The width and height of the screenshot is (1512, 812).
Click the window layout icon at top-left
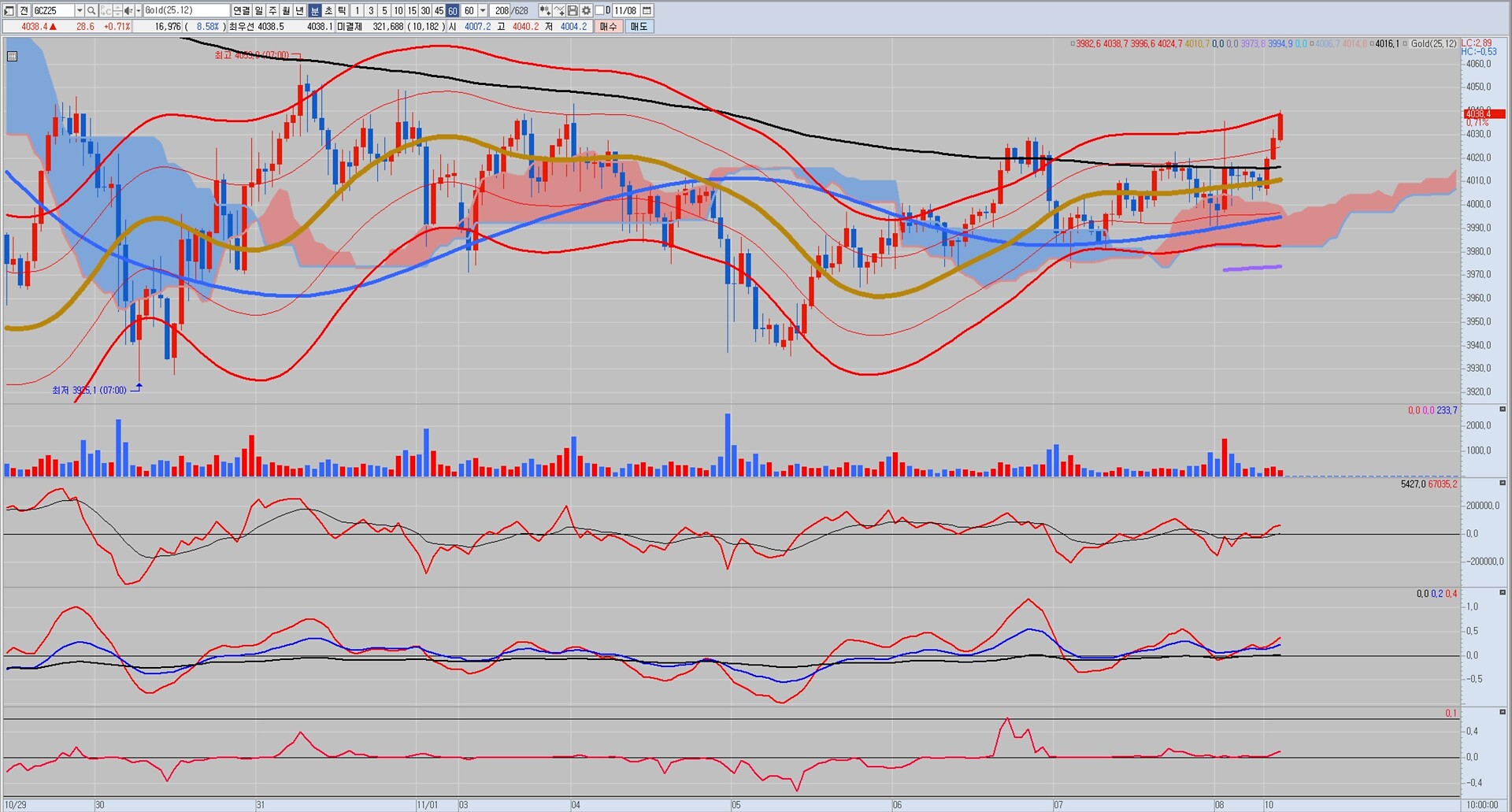tap(9, 10)
